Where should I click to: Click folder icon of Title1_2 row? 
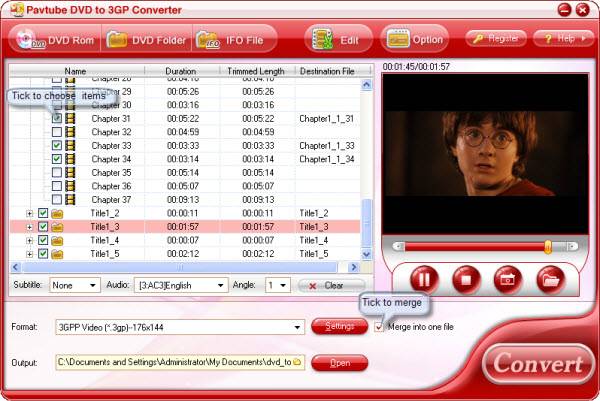point(57,214)
